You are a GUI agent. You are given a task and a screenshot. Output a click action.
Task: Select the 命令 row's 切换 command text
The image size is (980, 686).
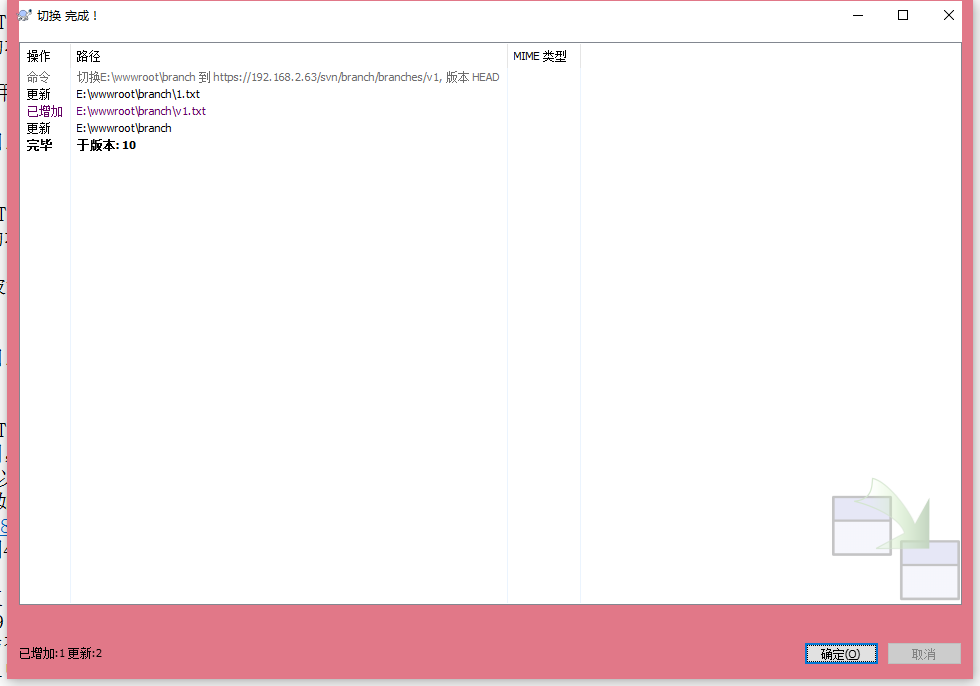pos(288,77)
